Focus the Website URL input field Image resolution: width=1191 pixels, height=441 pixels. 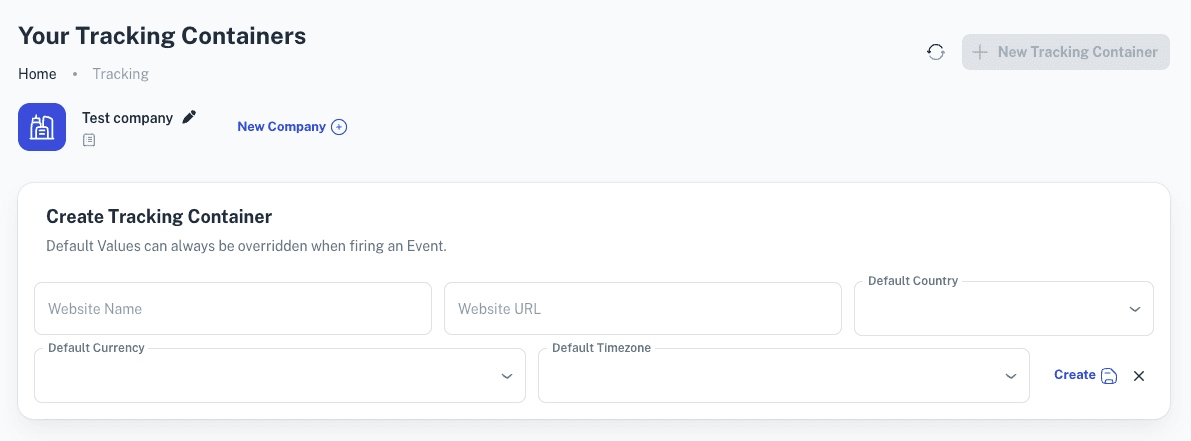(643, 309)
